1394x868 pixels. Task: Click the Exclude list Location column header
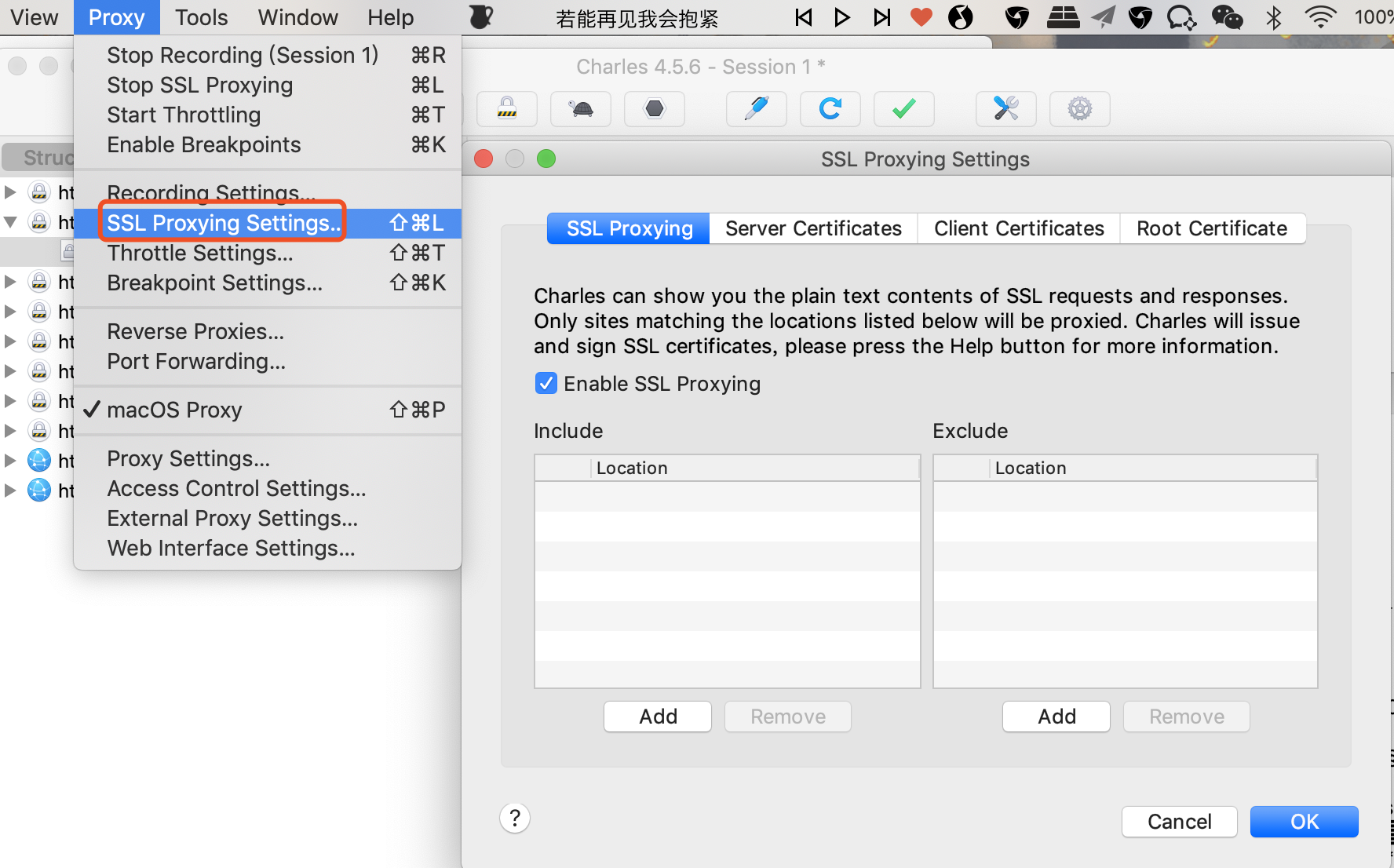point(1154,469)
